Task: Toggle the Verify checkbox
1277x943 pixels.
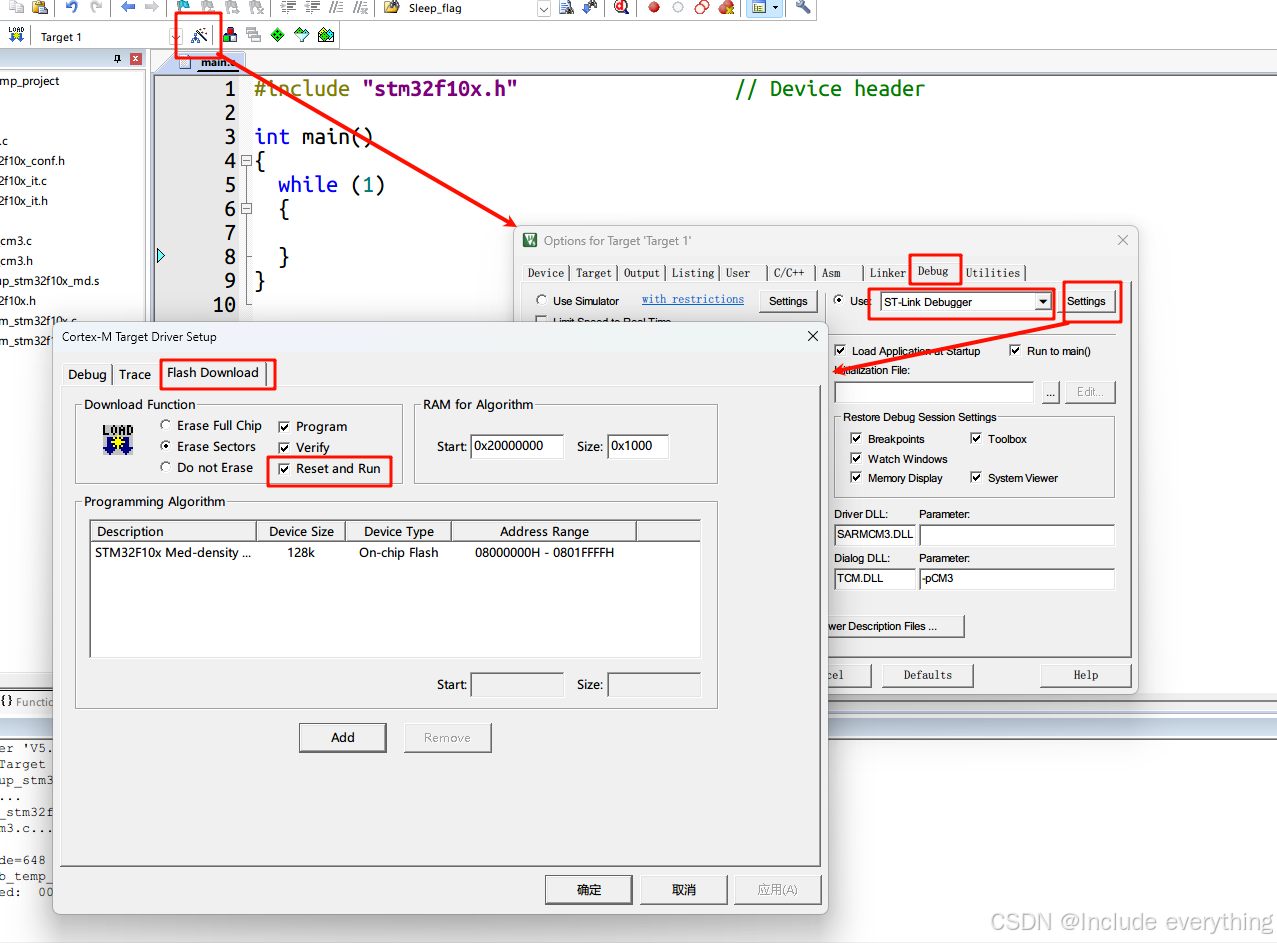Action: point(285,448)
